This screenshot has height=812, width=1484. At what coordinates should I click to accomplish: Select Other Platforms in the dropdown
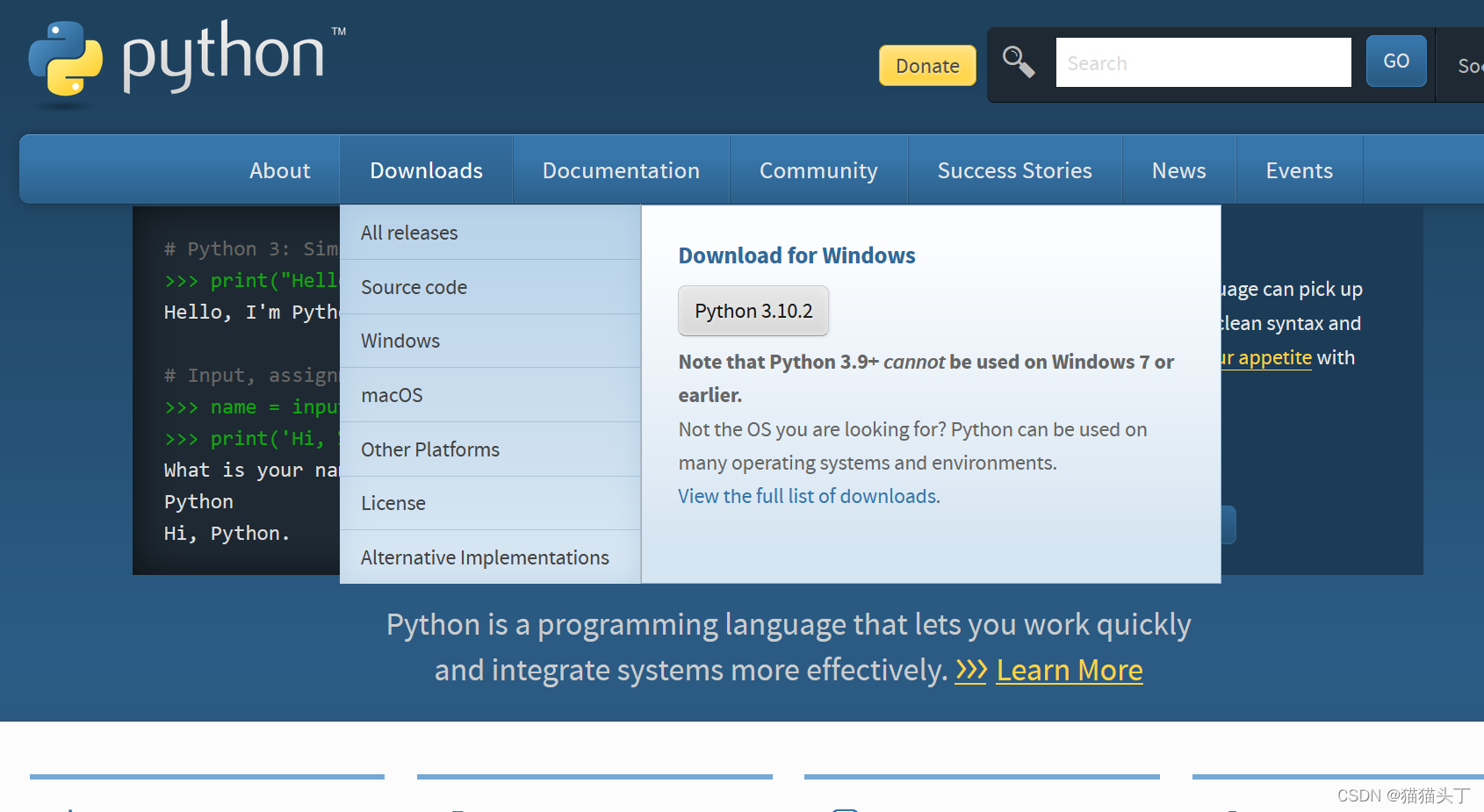coord(490,449)
